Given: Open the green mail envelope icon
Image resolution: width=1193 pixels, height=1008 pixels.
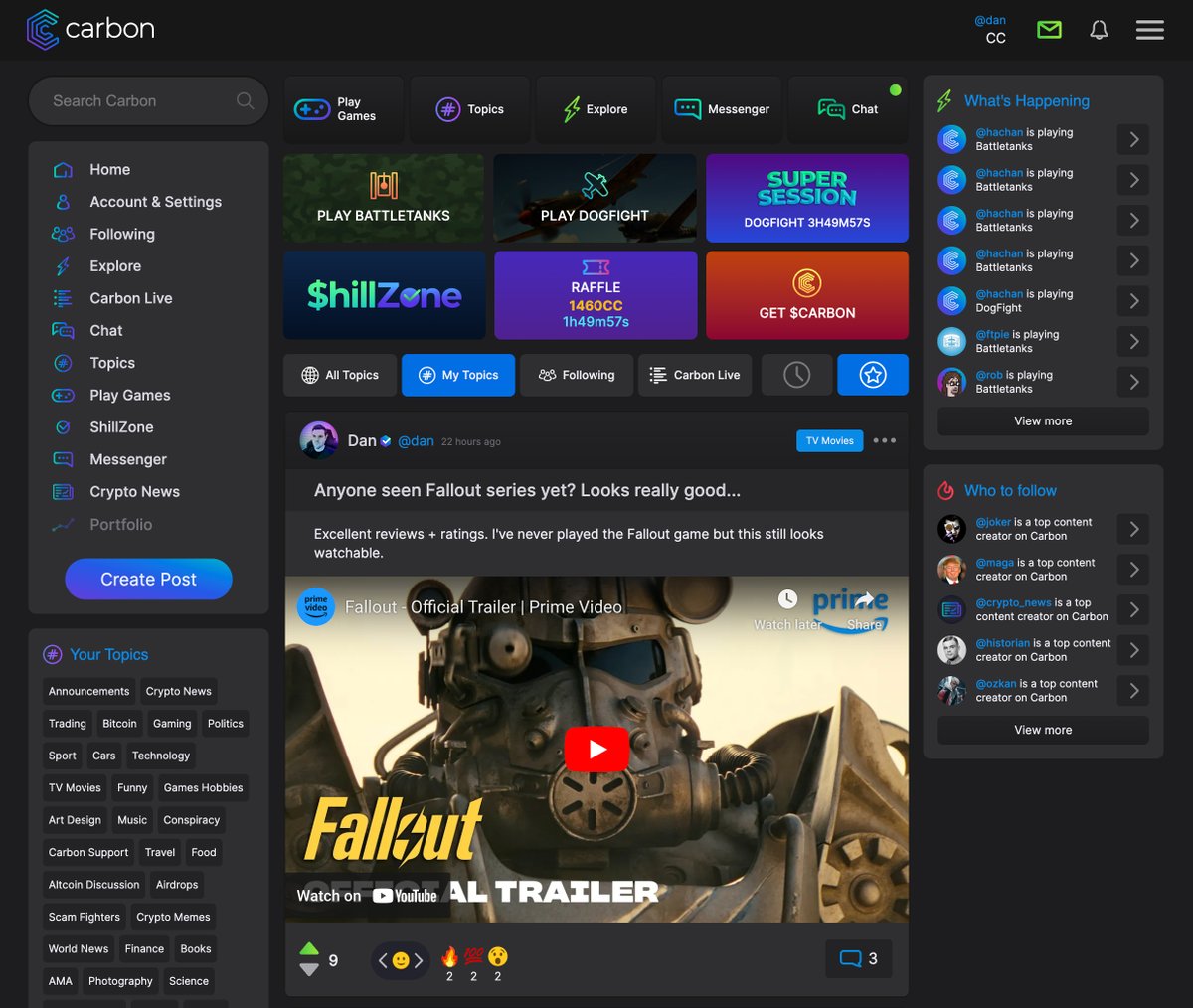Looking at the screenshot, I should click(x=1049, y=30).
